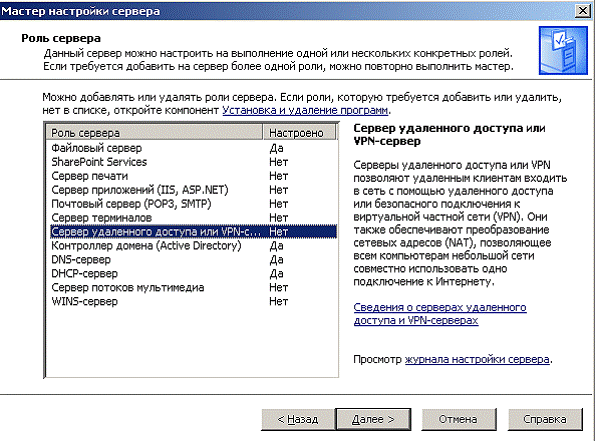Screen dimensions: 595x441
Task: Select Контроллер домена (Active Directory) row
Action: tap(193, 246)
